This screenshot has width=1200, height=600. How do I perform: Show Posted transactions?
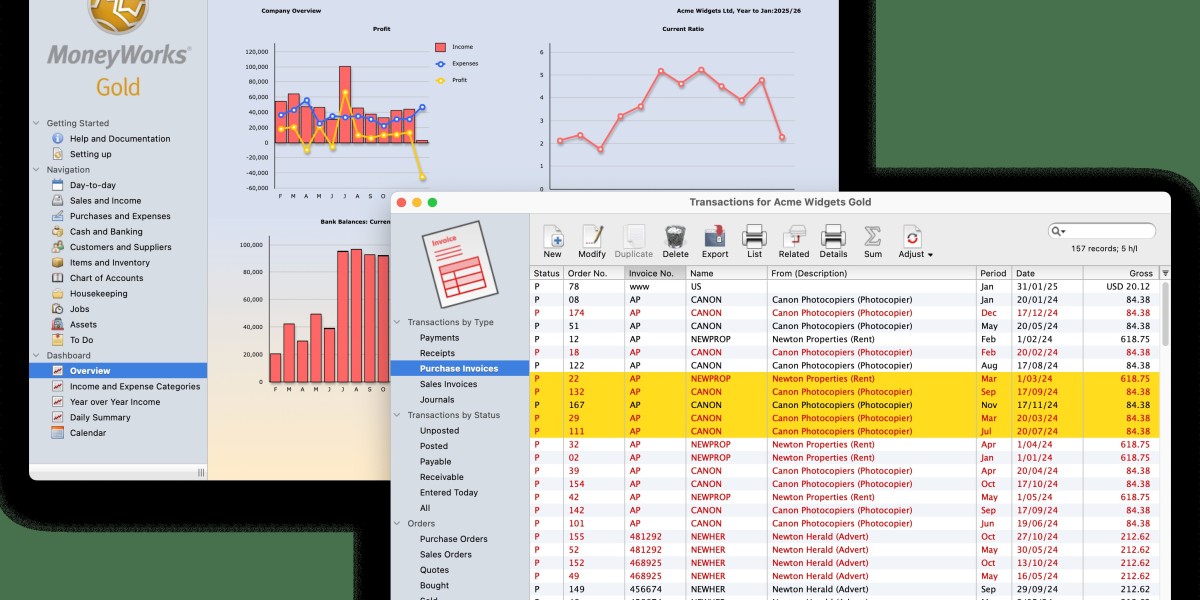click(434, 446)
